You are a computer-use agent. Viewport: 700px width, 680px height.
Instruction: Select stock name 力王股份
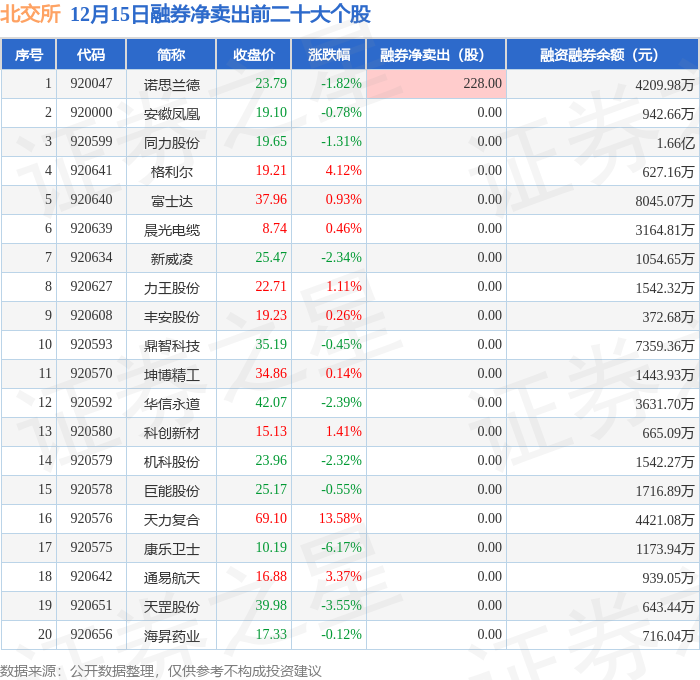pyautogui.click(x=171, y=288)
